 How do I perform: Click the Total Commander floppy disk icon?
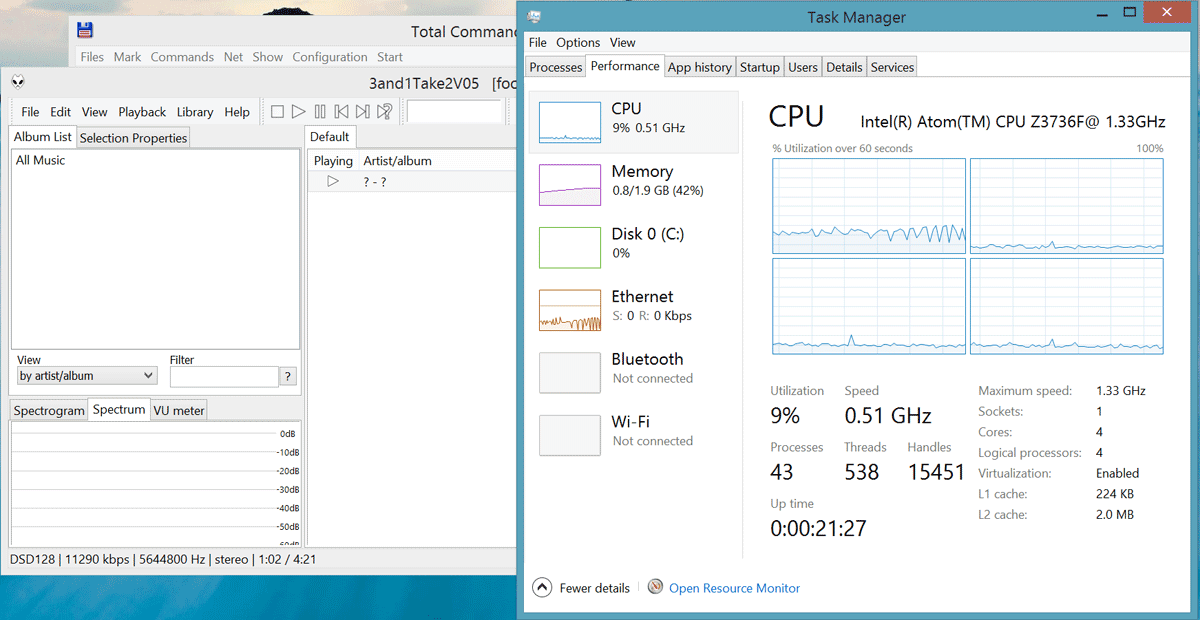pos(85,31)
